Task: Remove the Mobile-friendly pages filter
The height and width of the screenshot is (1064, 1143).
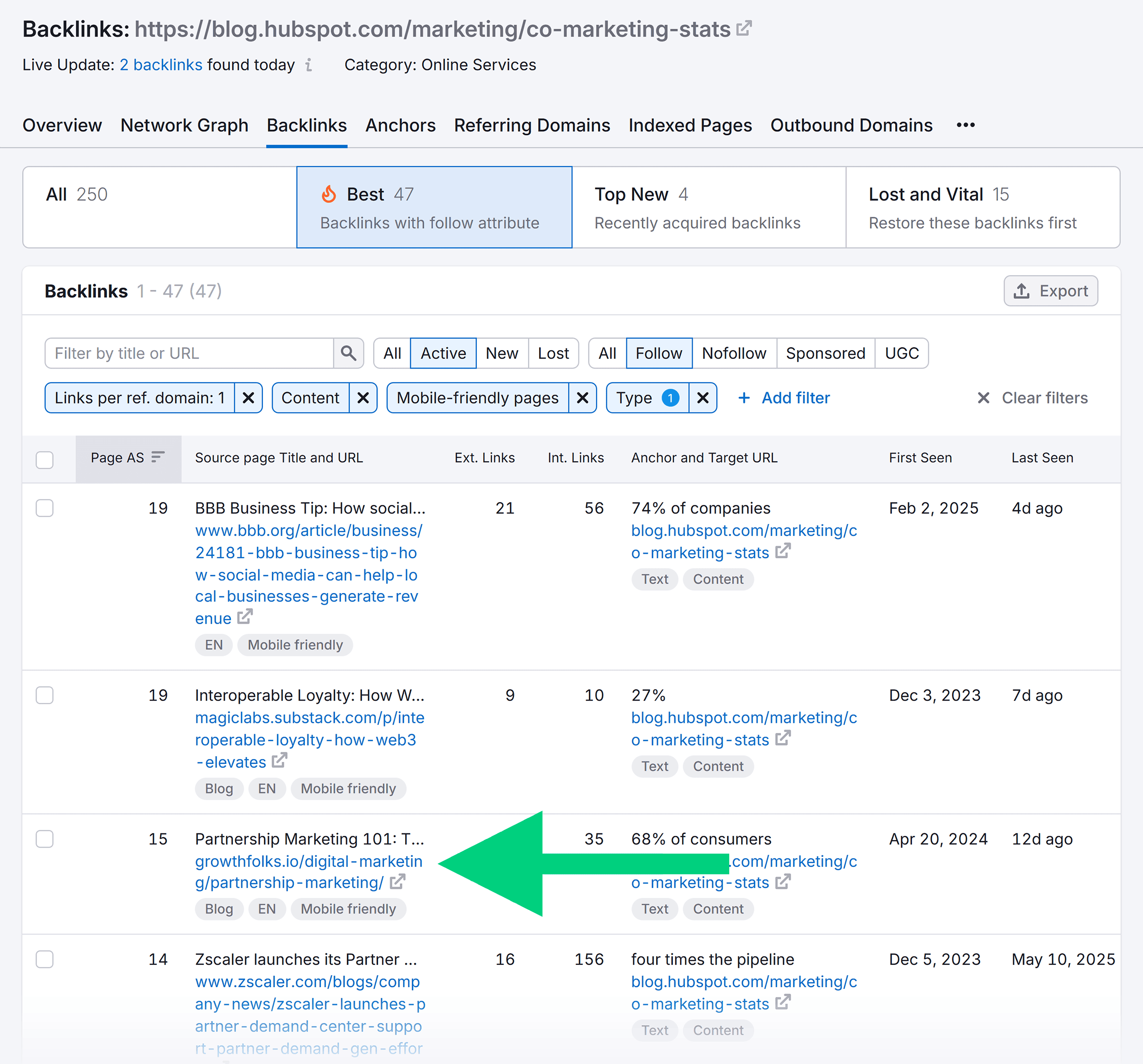Action: (582, 398)
